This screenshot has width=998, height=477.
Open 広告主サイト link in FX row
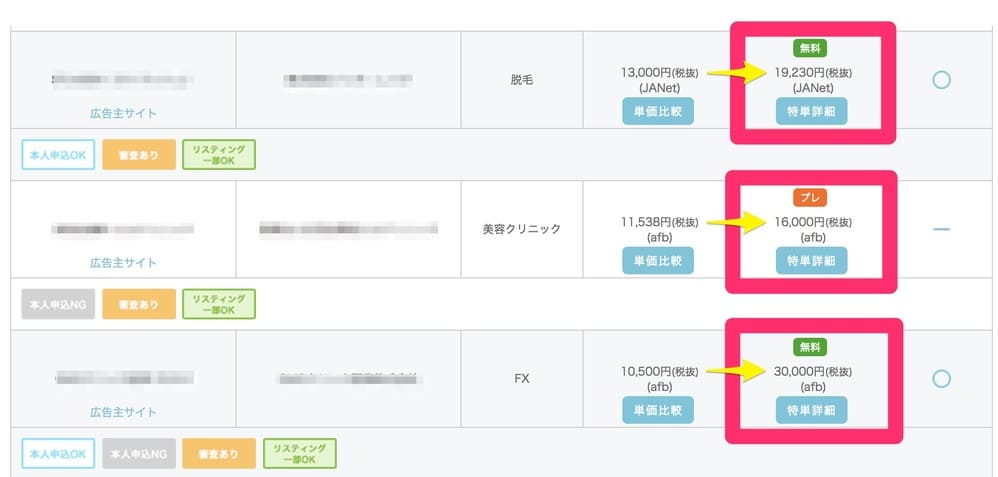pos(123,412)
